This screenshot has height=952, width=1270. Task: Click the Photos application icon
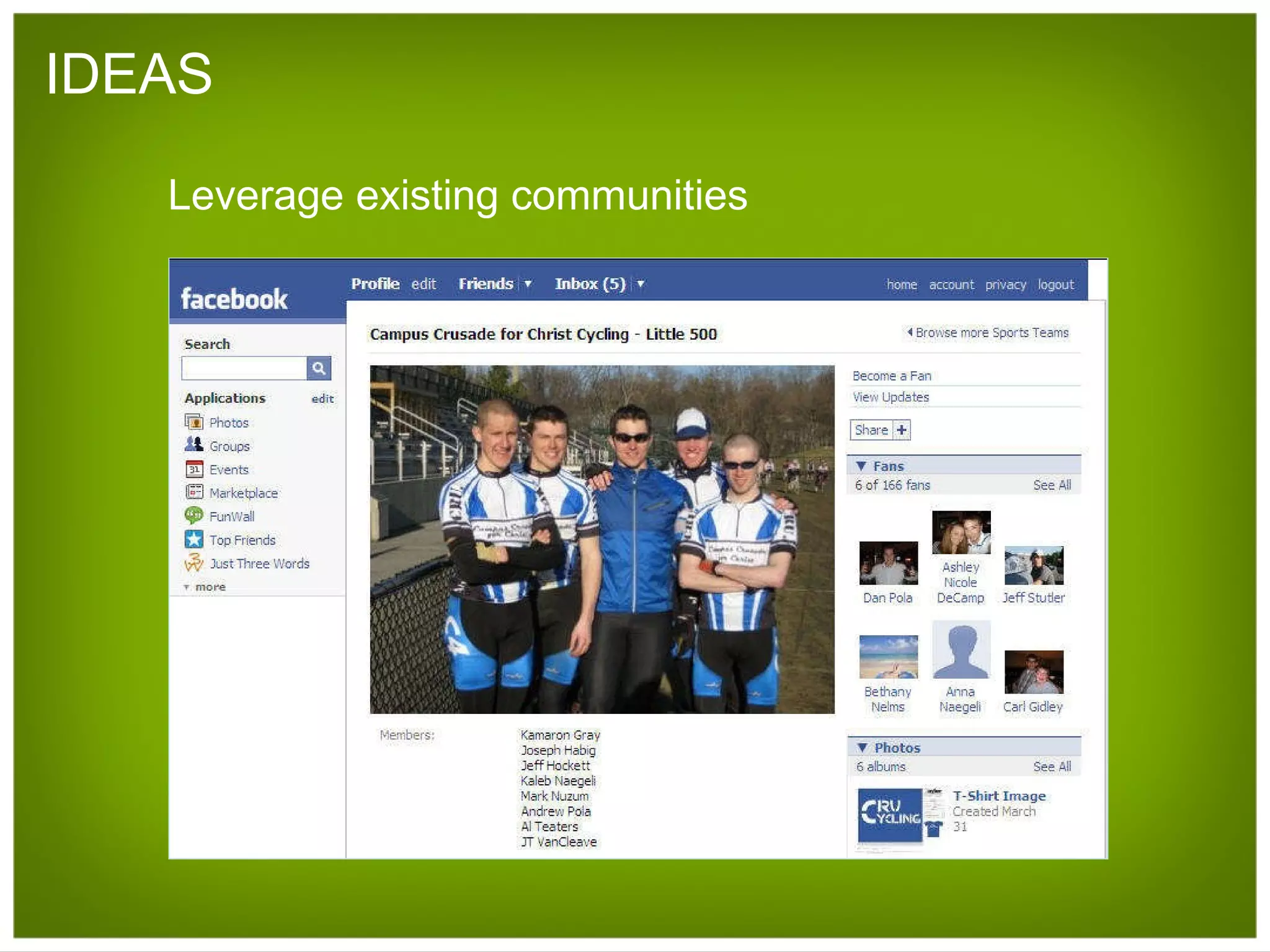[x=194, y=422]
